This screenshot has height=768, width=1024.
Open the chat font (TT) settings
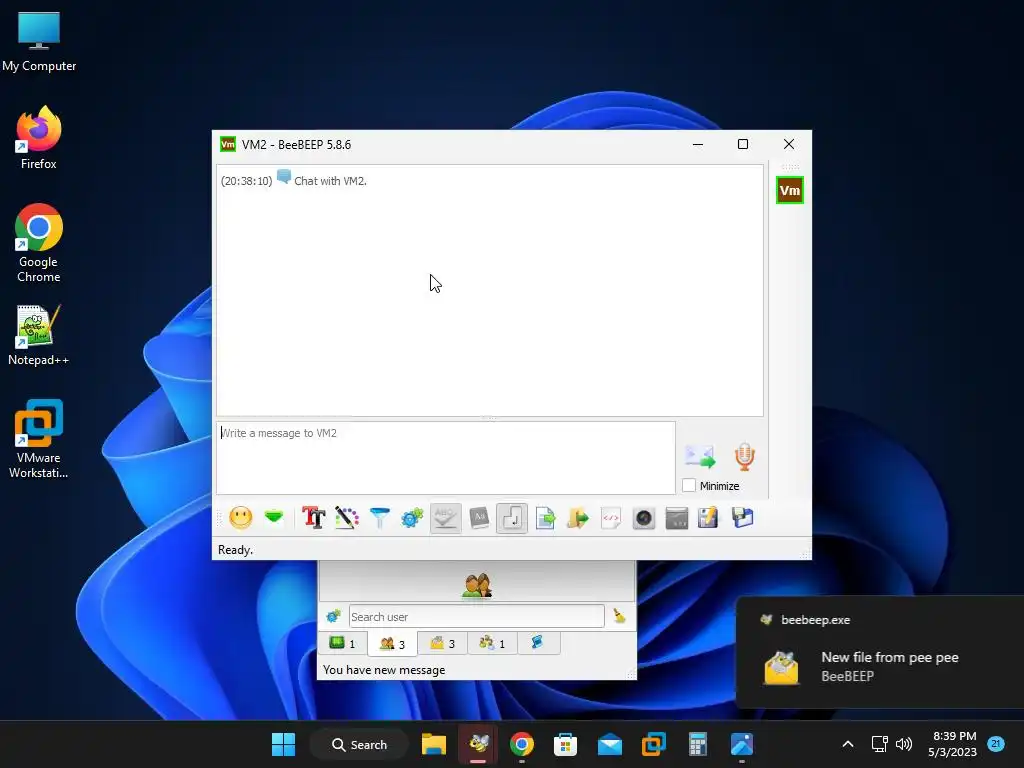(x=313, y=518)
